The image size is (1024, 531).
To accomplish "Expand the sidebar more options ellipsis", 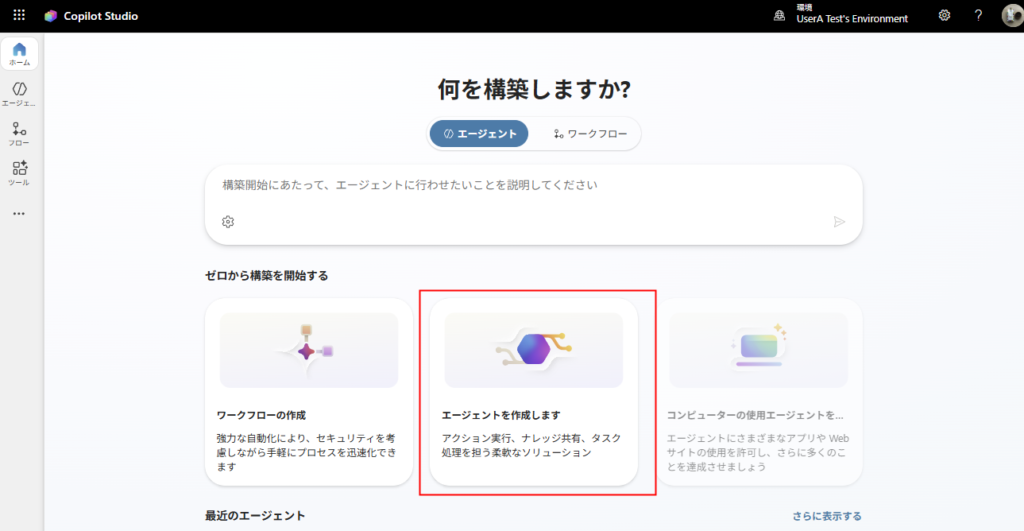I will (x=19, y=213).
